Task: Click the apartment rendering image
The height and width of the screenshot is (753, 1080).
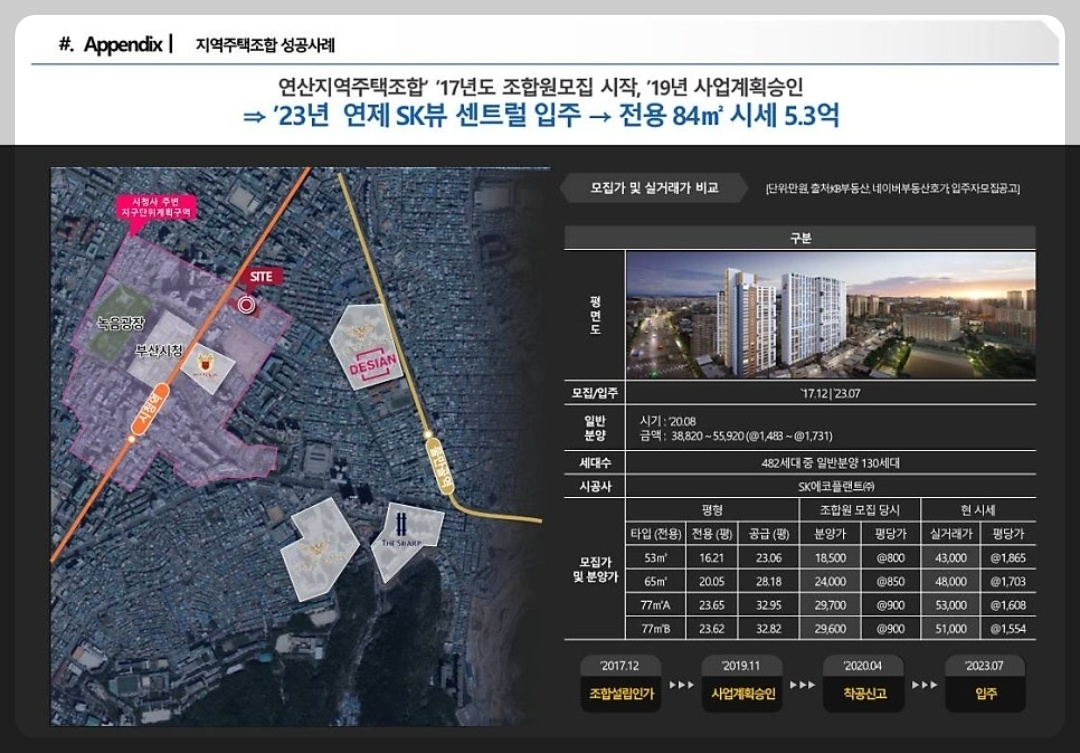Action: [830, 315]
